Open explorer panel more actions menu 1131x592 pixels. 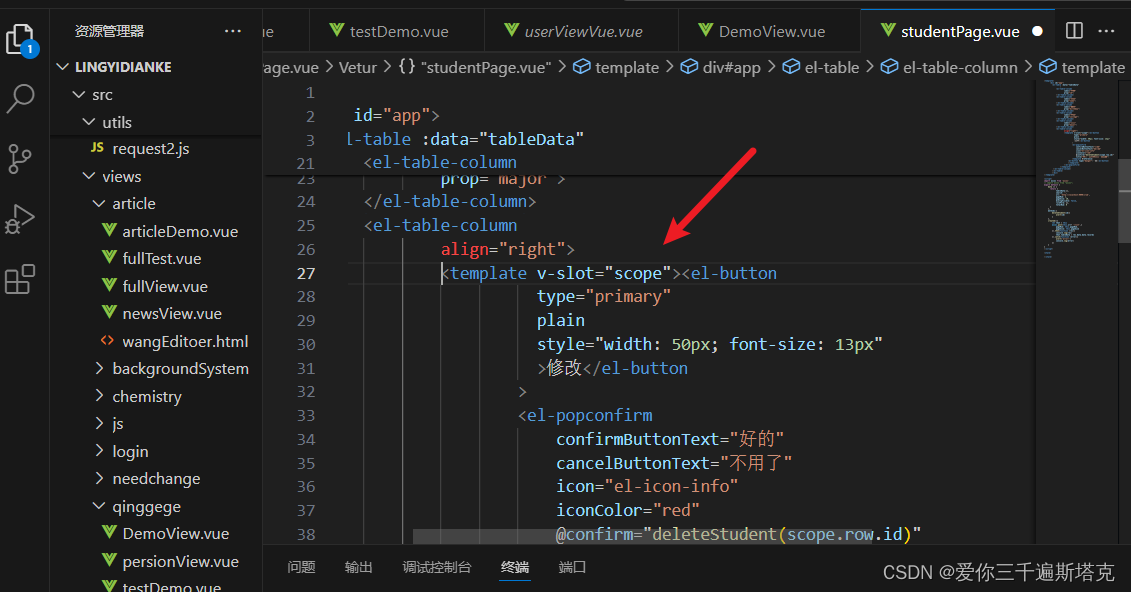(x=233, y=31)
